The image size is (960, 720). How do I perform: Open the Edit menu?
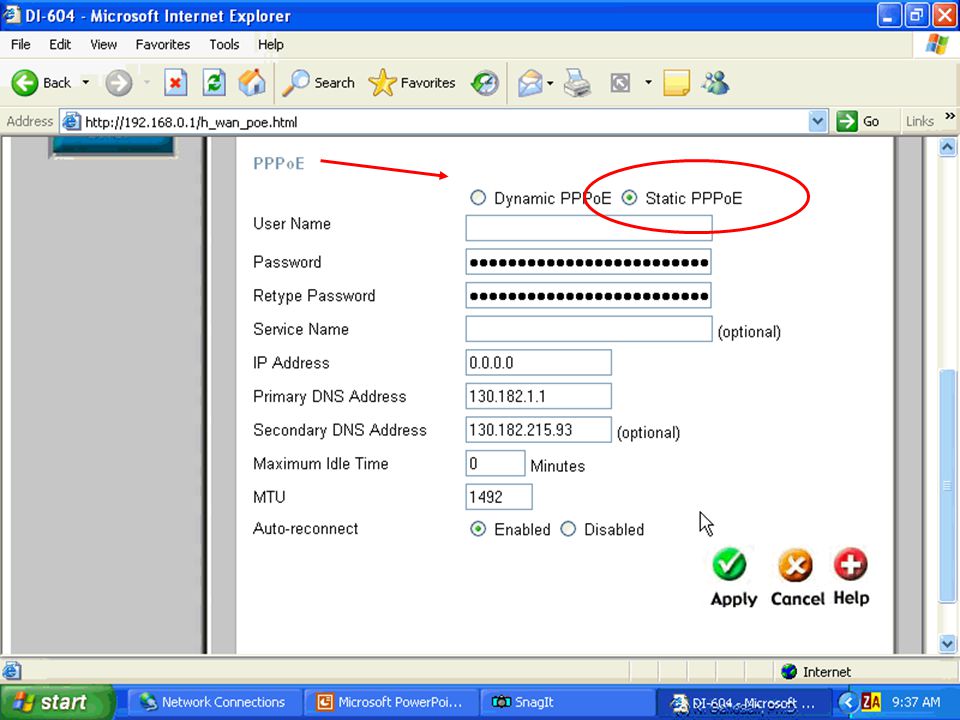pos(60,45)
